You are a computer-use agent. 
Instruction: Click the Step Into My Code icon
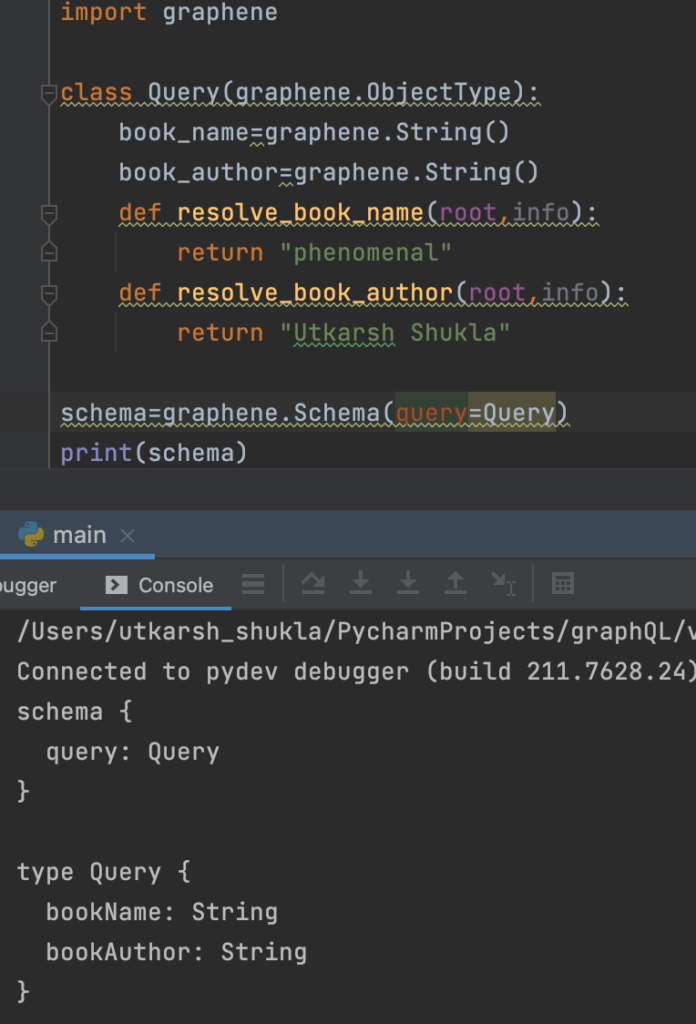408,584
